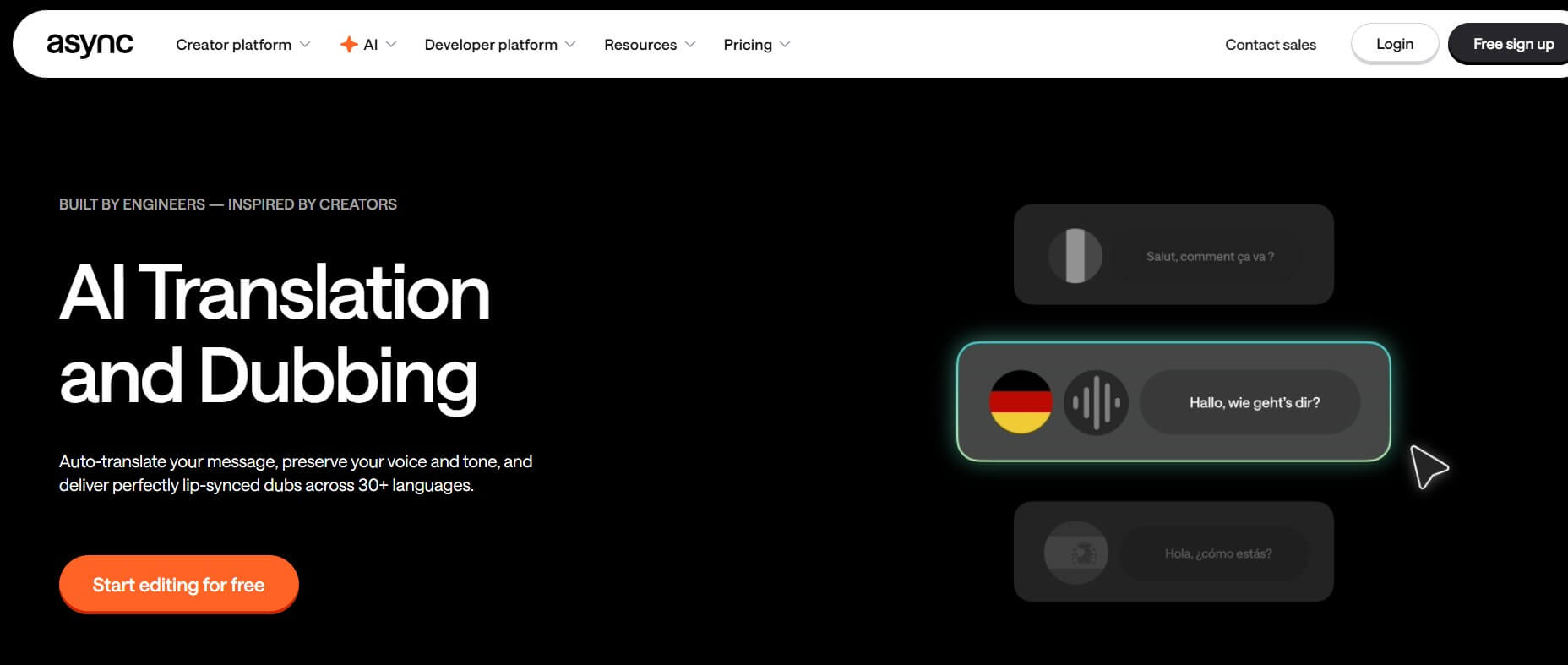
Task: Click the async logo
Action: click(90, 44)
